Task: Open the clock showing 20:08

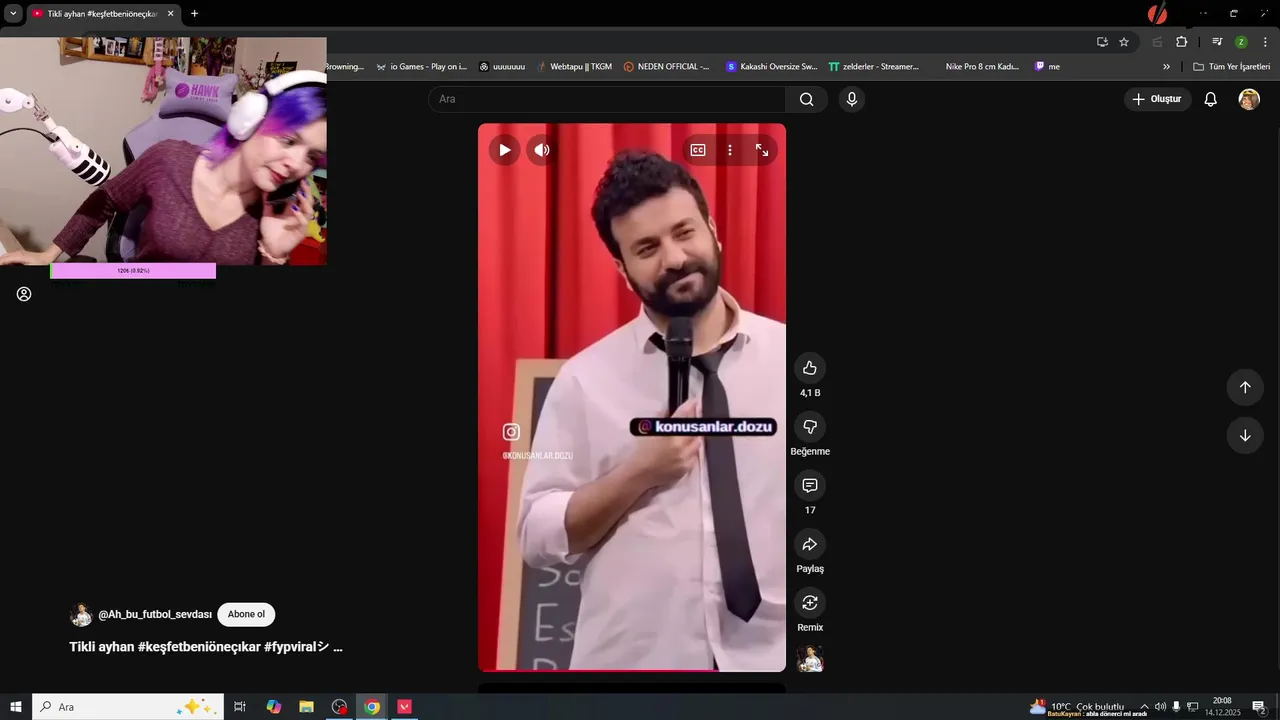Action: coord(1222,707)
